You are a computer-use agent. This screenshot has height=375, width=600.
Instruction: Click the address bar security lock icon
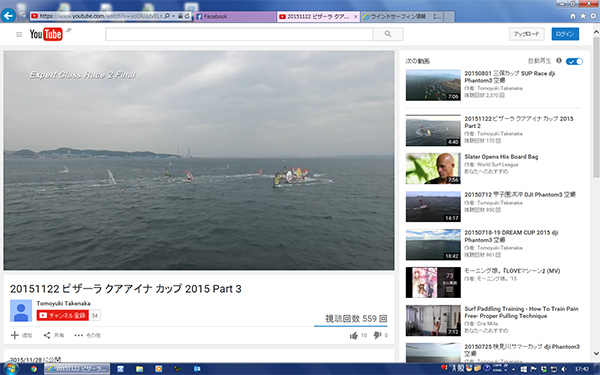(x=180, y=16)
